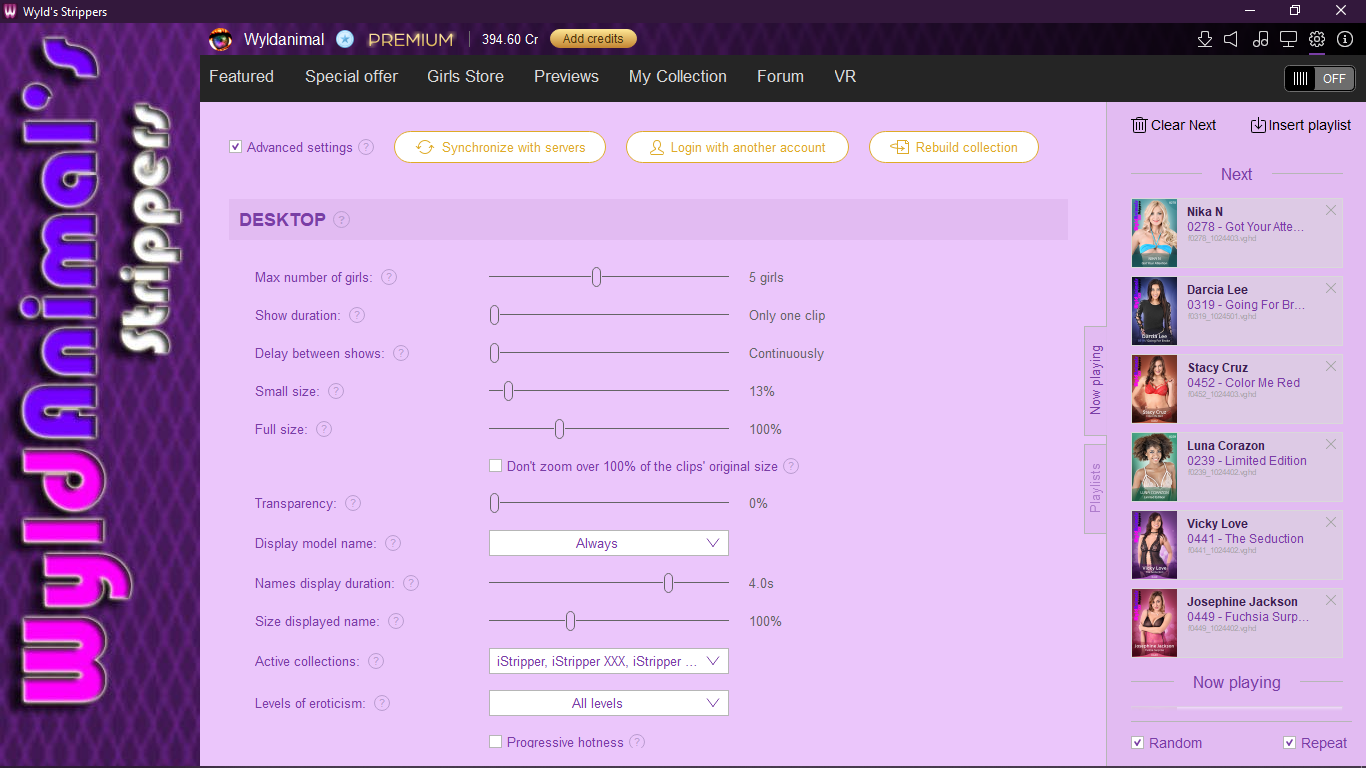
Task: Click help icon for Delay between shows
Action: point(401,353)
